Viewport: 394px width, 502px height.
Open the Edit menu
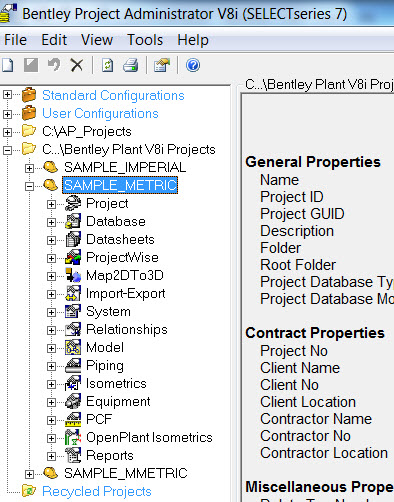[54, 40]
